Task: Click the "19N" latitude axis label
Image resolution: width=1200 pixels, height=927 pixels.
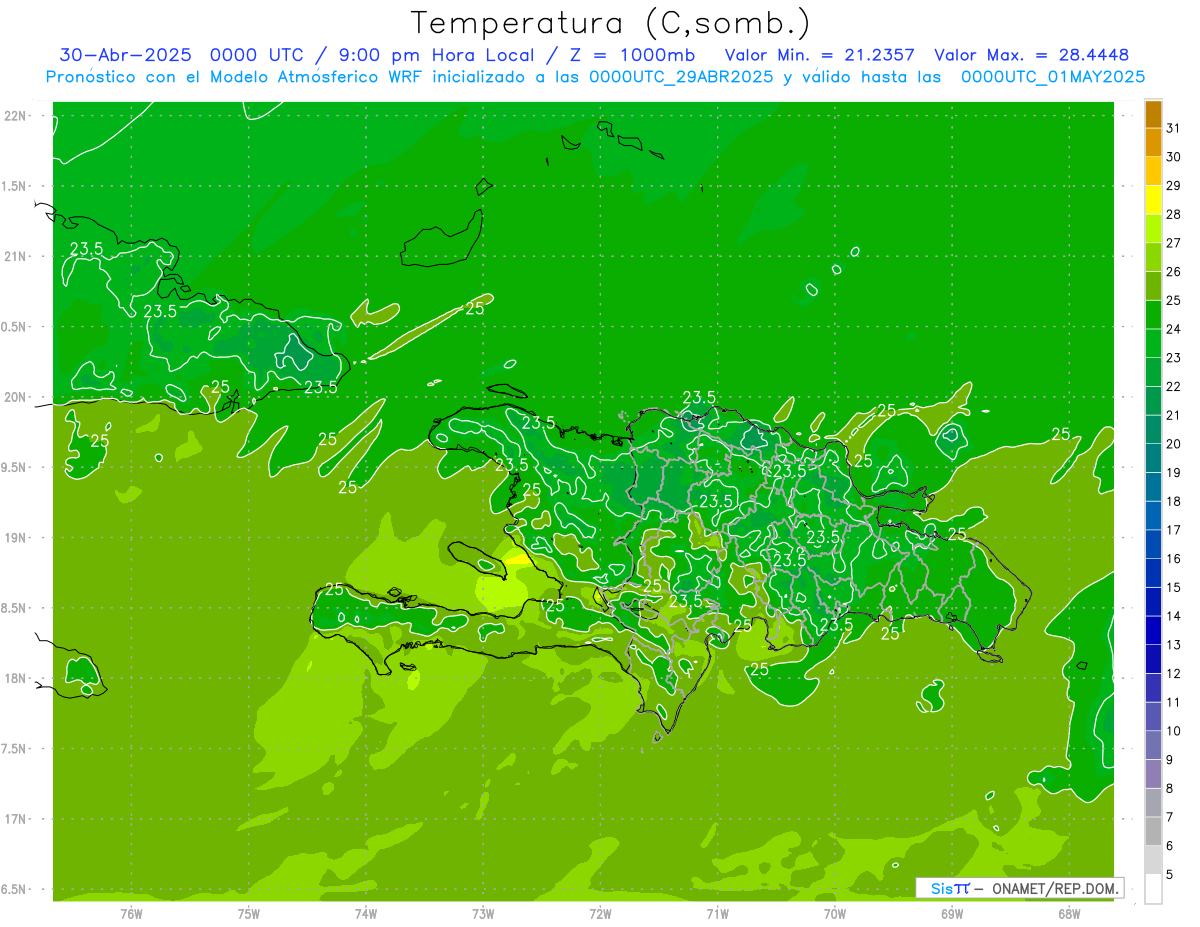Action: coord(16,537)
